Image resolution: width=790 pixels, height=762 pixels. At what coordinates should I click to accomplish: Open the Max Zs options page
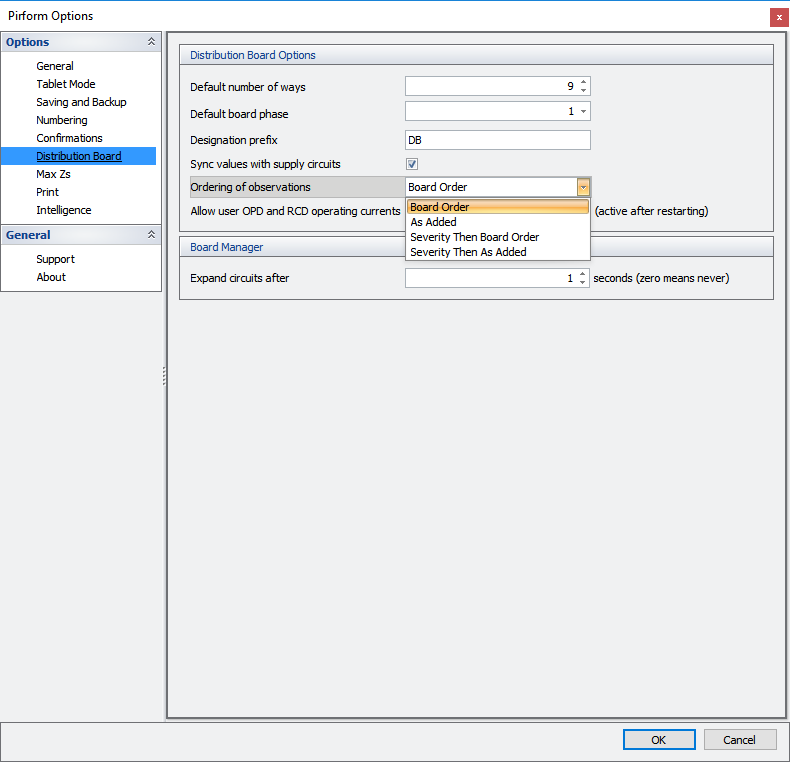tap(53, 174)
